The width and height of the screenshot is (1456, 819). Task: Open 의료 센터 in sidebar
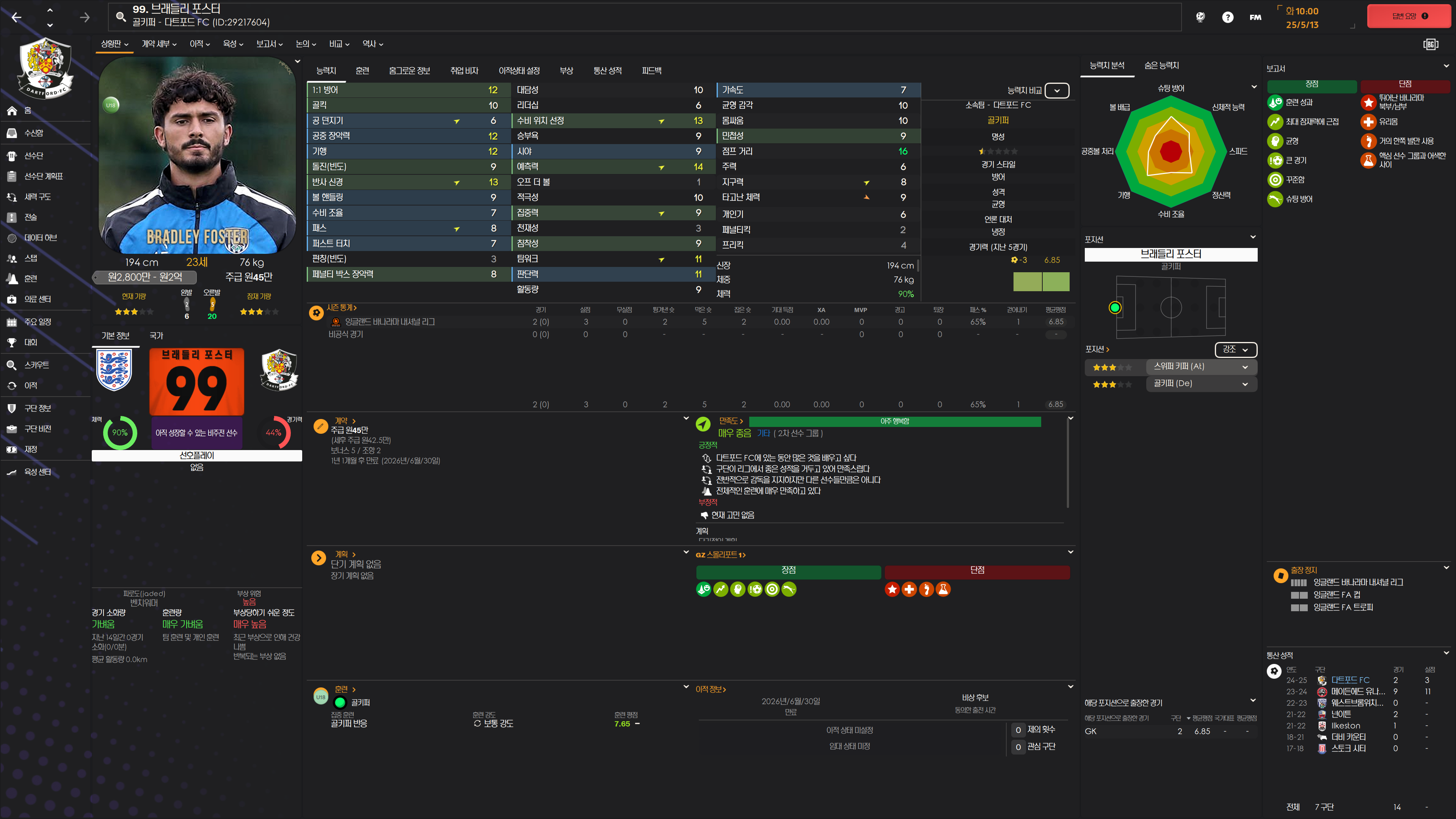(x=37, y=299)
